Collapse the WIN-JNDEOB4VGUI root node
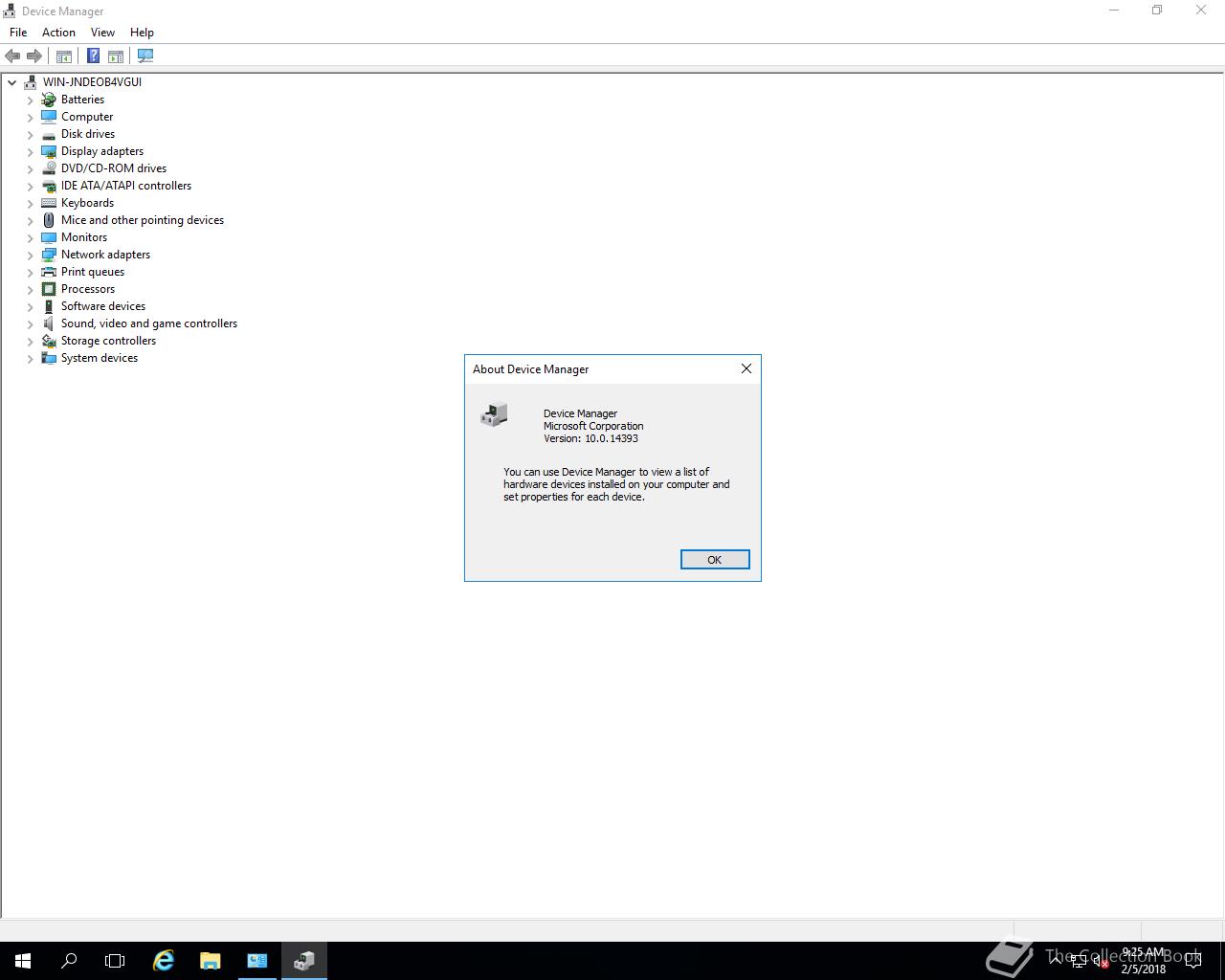1225x980 pixels. pyautogui.click(x=11, y=82)
